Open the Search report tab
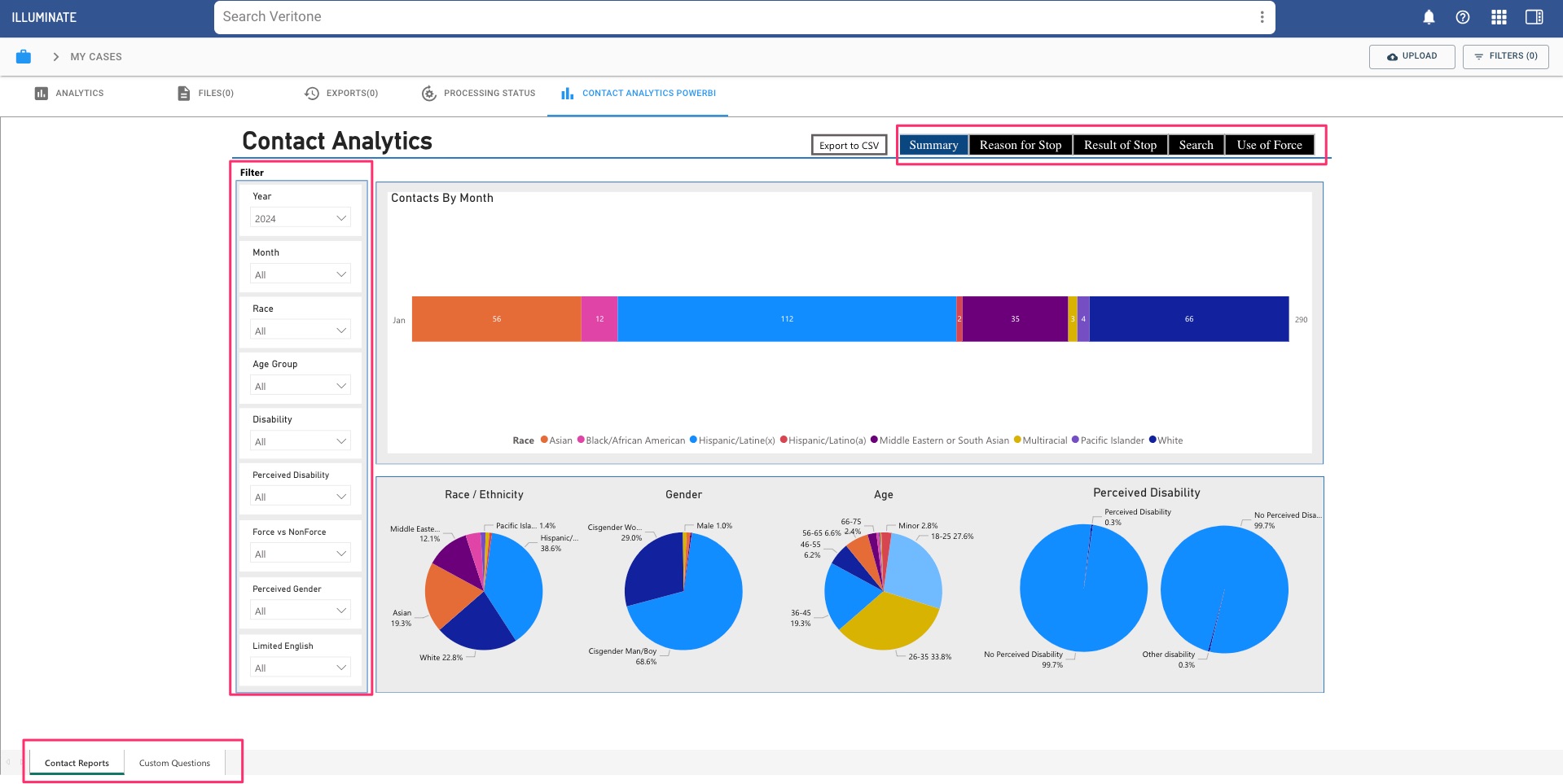The height and width of the screenshot is (784, 1563). click(x=1196, y=145)
